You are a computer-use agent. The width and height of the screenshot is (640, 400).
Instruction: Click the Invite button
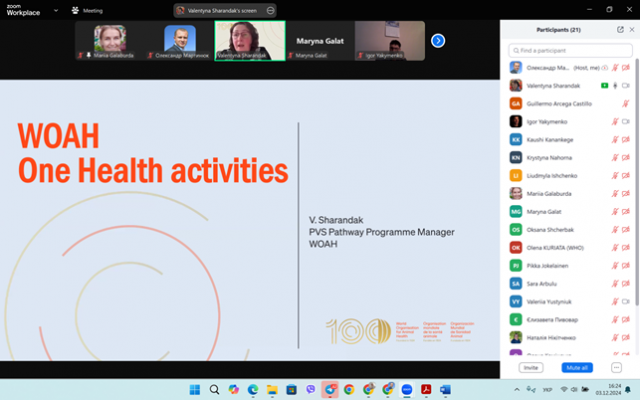click(531, 368)
